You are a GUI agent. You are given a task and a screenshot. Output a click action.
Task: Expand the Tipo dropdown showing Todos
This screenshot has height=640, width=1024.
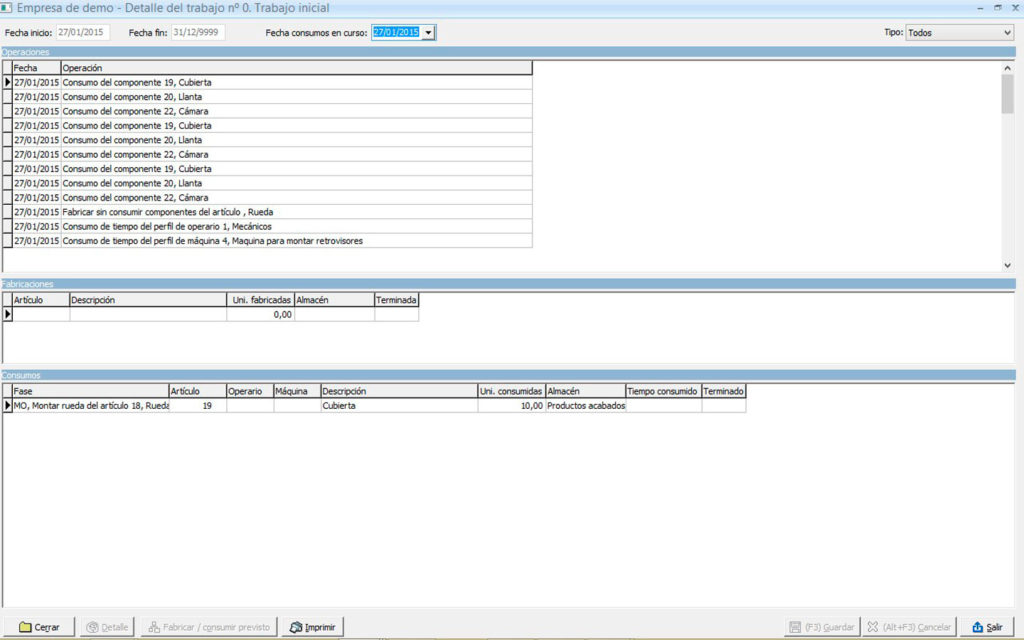pos(1005,33)
